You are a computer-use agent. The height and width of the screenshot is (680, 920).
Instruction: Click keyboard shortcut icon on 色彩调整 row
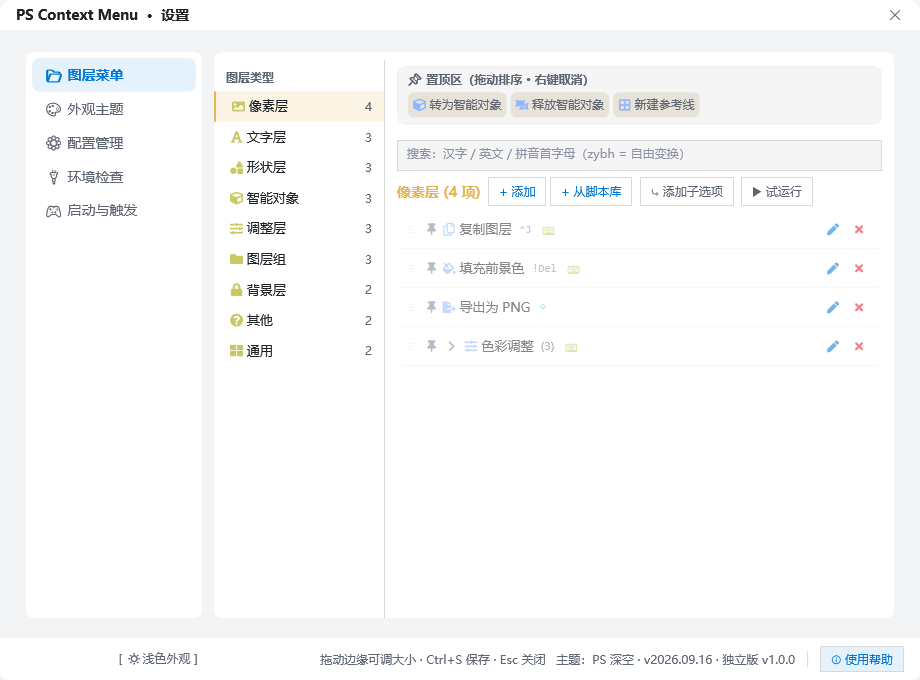[571, 347]
